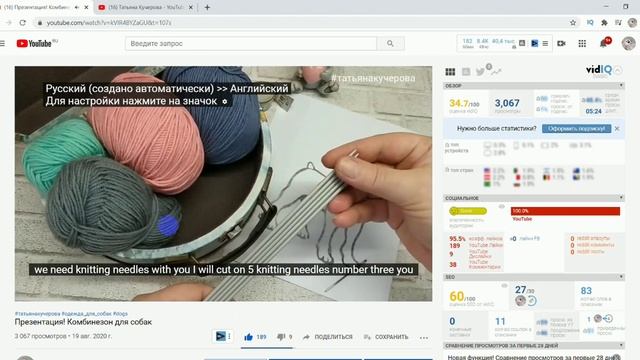Image resolution: width=640 pixels, height=360 pixels.
Task: Open the three-dot more actions menu
Action: tap(424, 338)
